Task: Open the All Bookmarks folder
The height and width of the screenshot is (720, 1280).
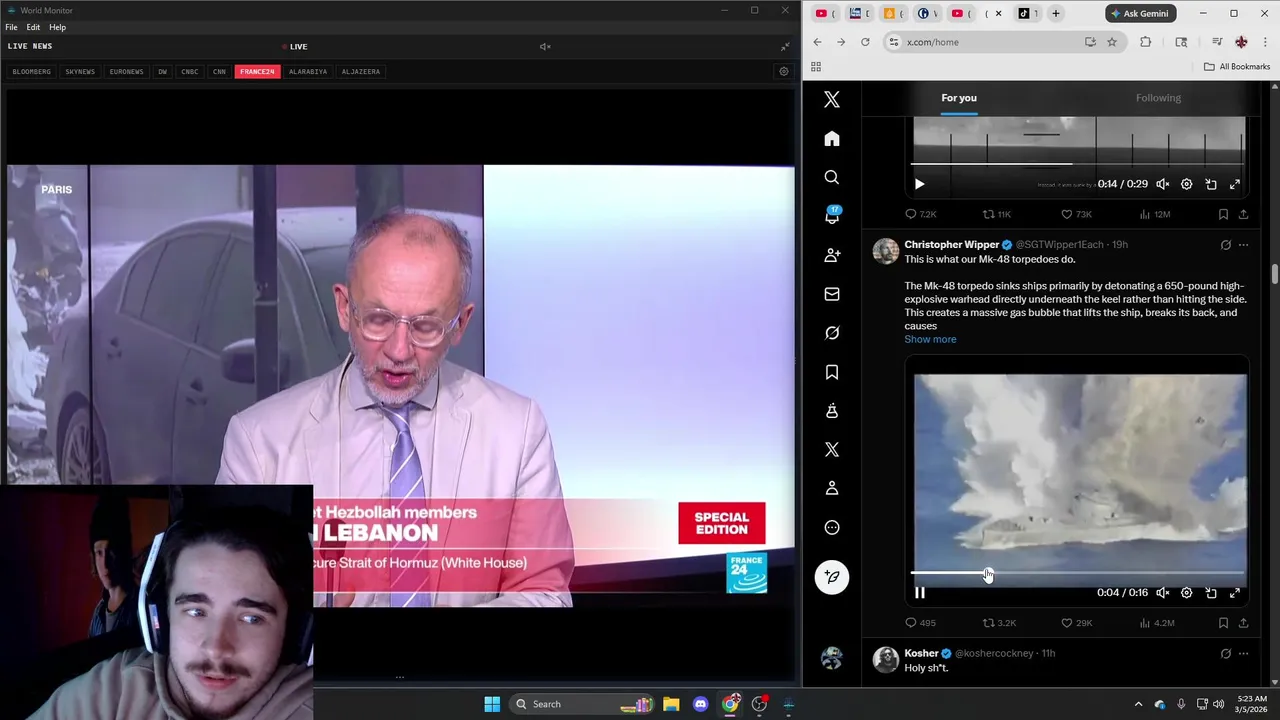Action: coord(1236,66)
